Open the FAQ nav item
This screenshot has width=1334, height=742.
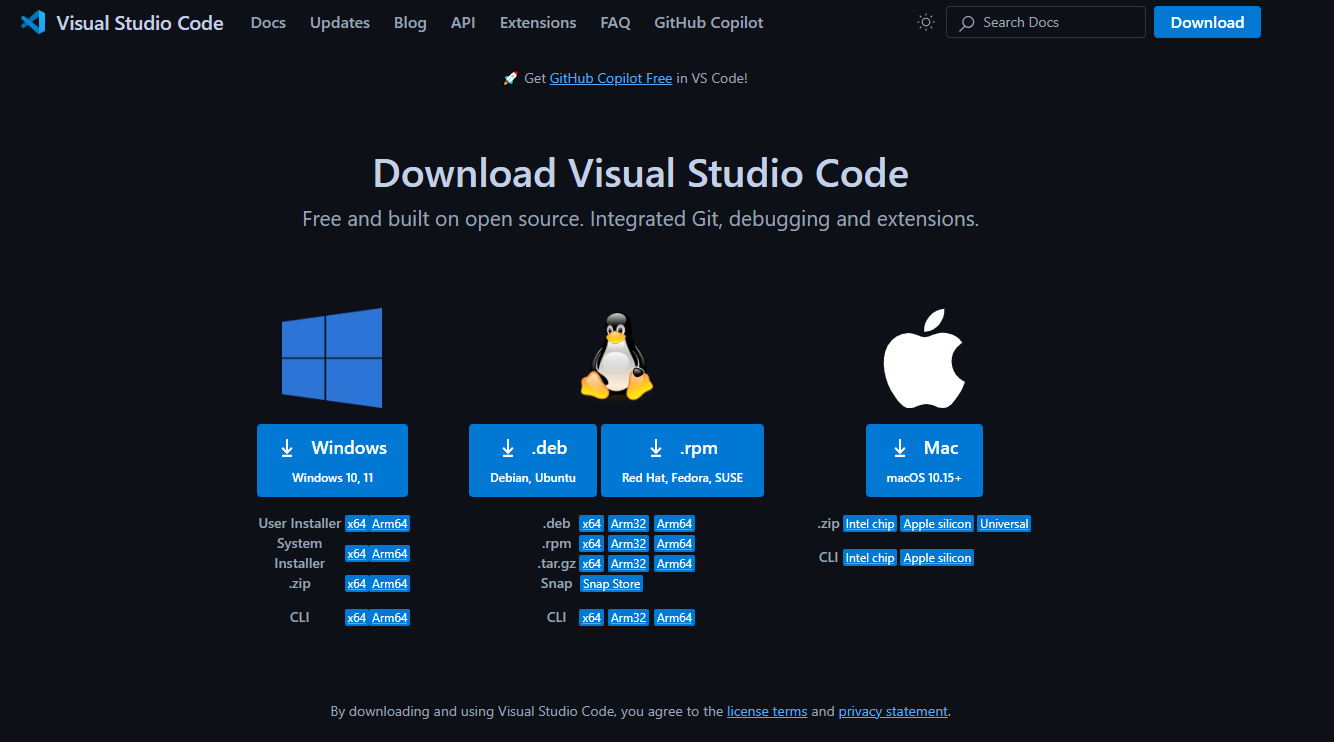pos(616,22)
